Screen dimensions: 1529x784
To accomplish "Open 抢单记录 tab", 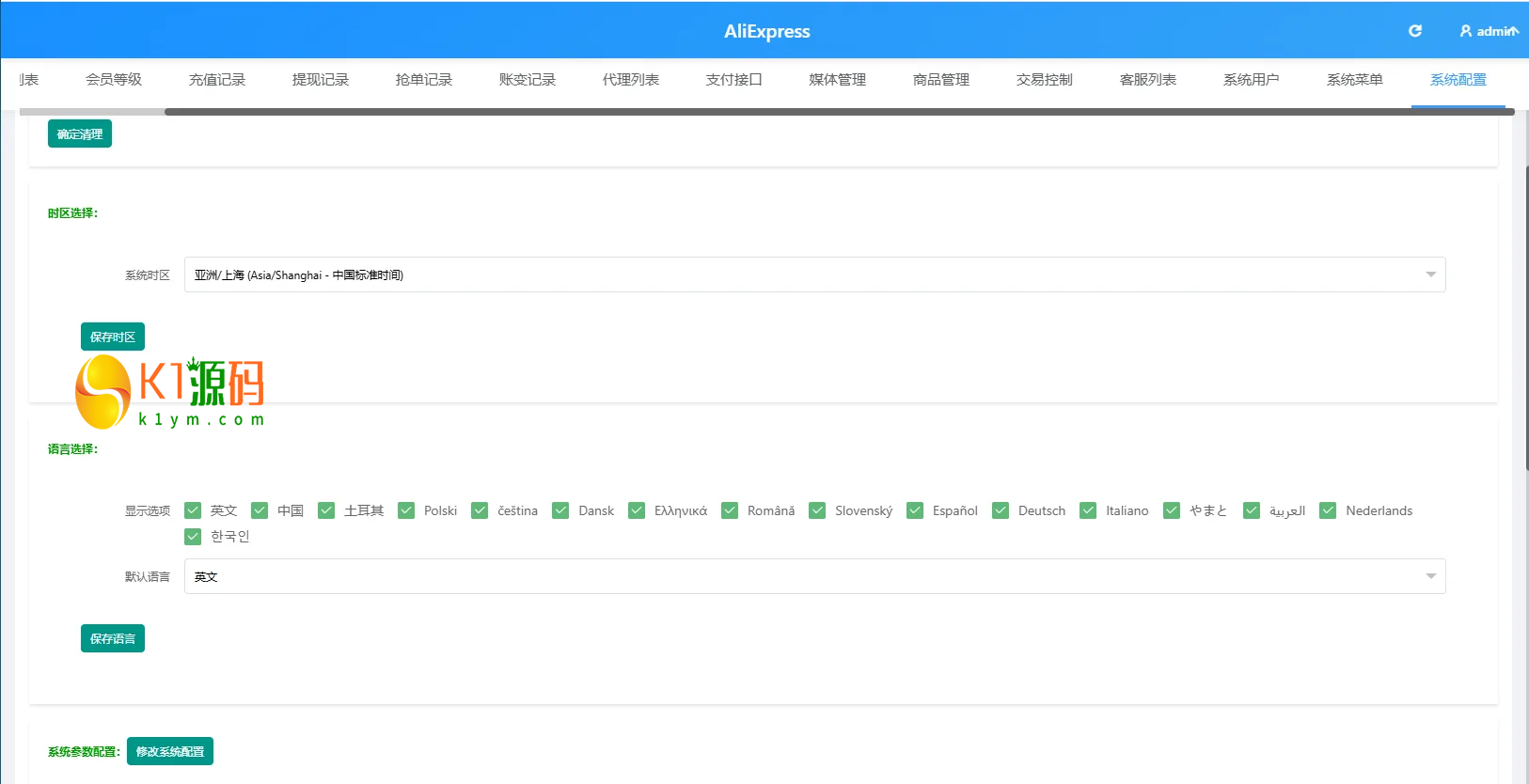I will [x=424, y=80].
